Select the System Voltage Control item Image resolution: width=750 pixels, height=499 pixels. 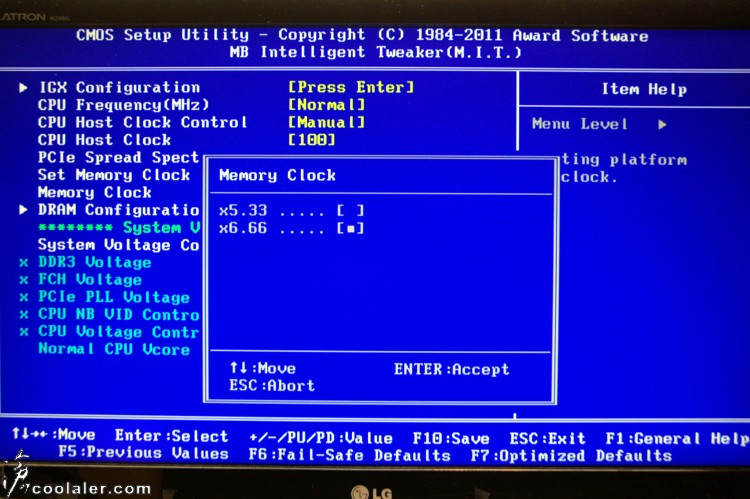pos(119,245)
